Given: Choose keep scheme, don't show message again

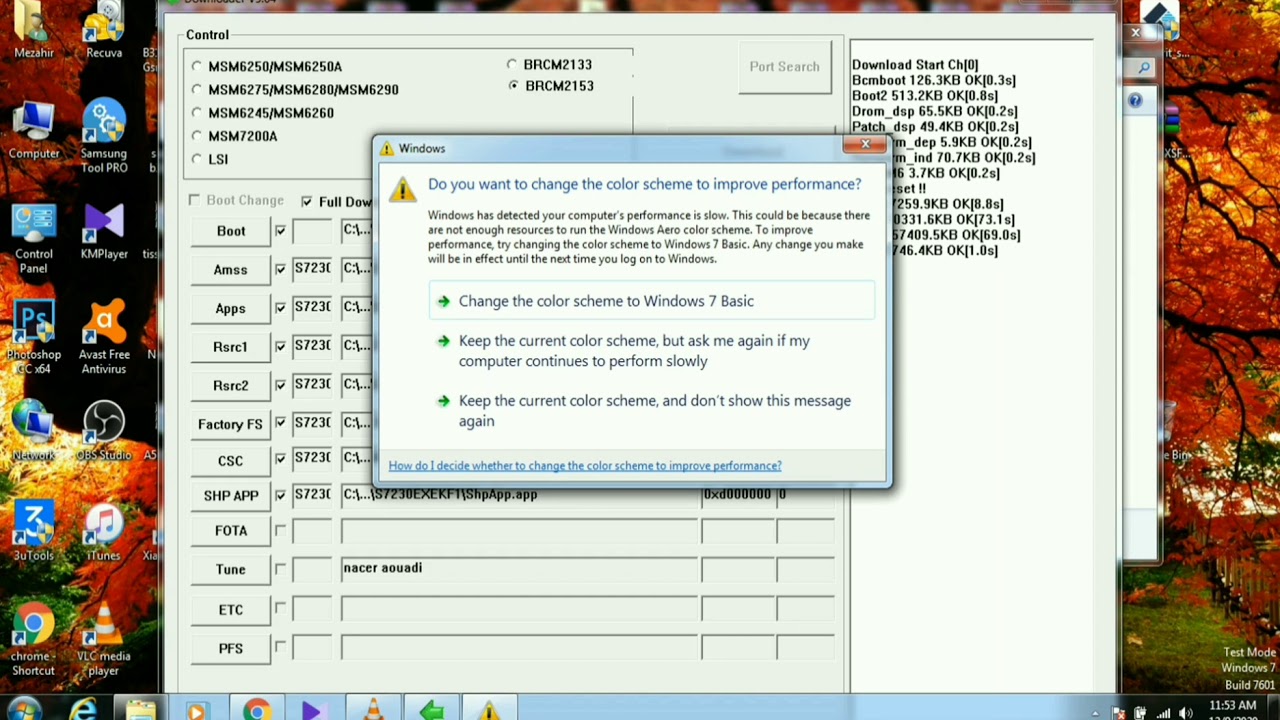Looking at the screenshot, I should point(652,411).
